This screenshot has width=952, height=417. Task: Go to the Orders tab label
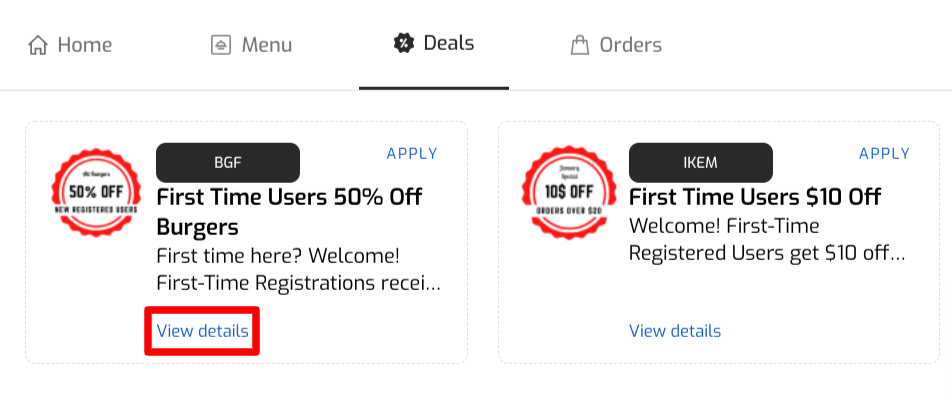631,45
